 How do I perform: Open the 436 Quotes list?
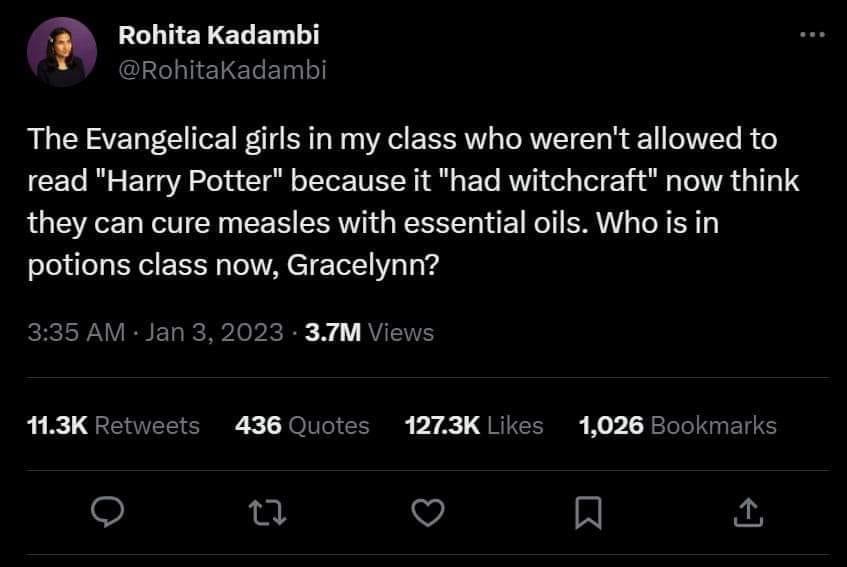click(x=302, y=425)
